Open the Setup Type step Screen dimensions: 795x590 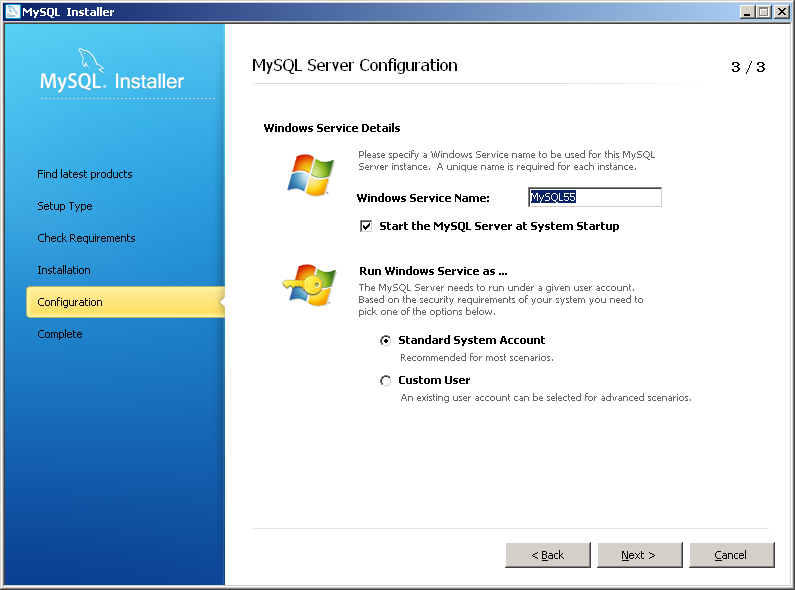[64, 206]
